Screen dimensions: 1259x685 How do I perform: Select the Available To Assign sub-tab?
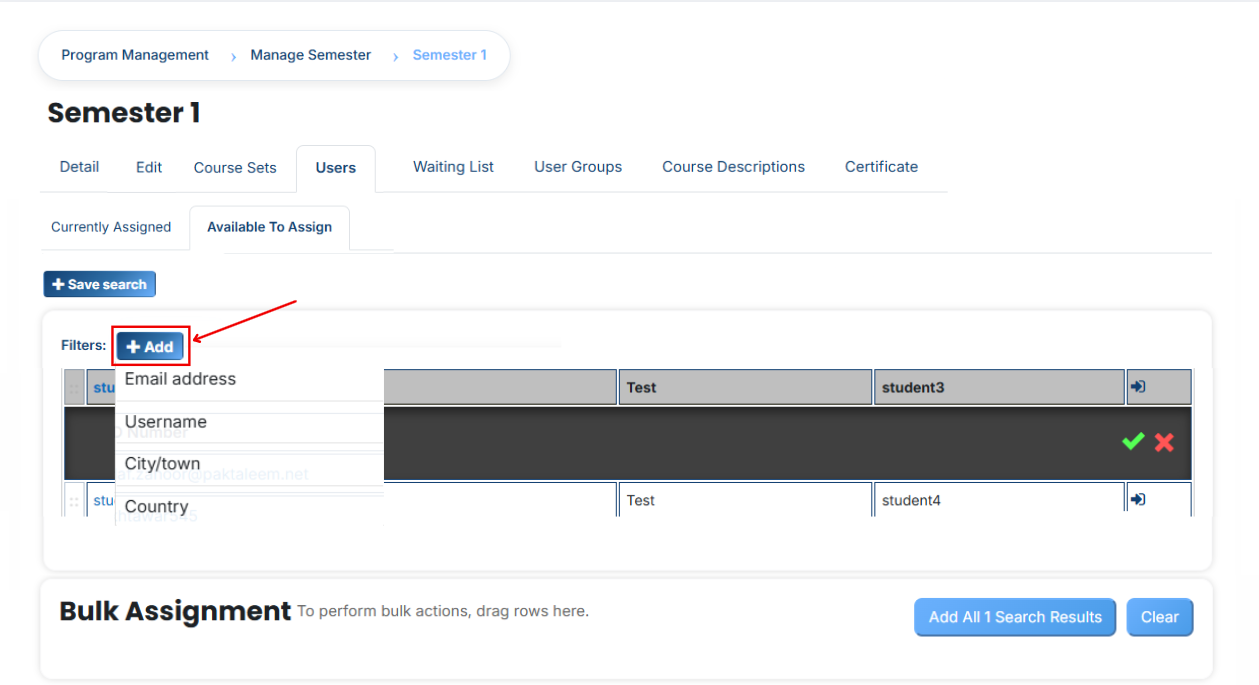tap(269, 228)
